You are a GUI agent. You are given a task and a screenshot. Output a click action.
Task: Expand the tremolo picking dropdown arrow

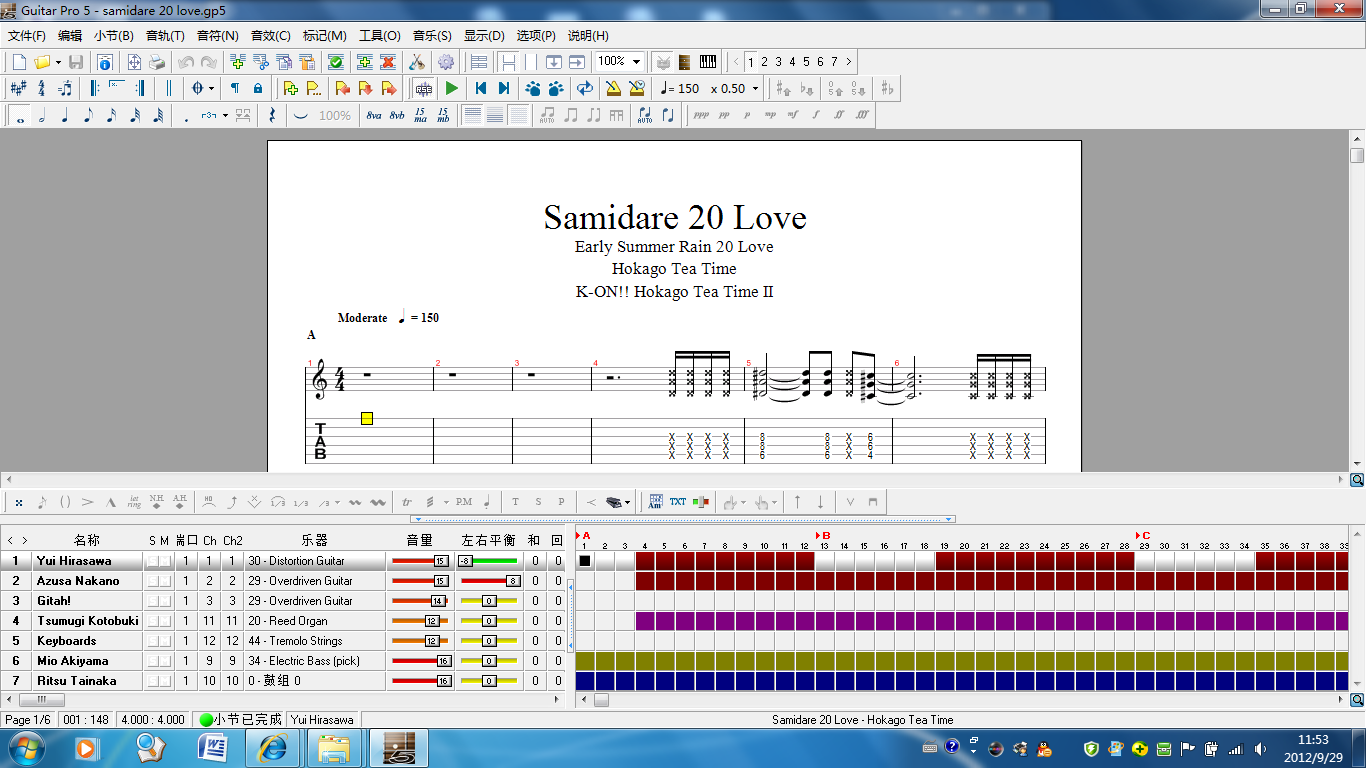click(445, 502)
